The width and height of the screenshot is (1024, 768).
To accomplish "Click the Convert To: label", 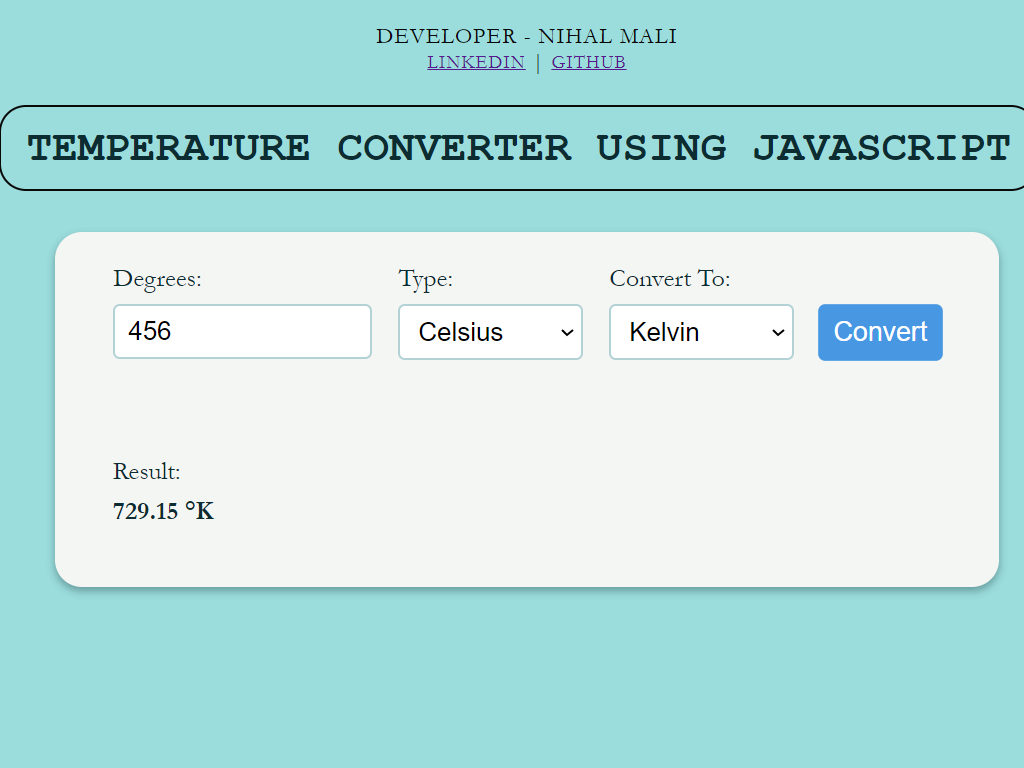I will pos(670,279).
